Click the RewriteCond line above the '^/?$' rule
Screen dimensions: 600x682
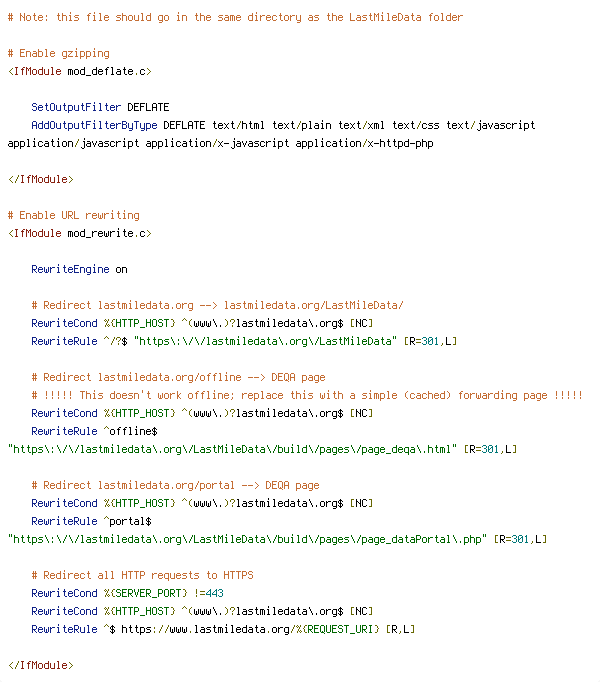coord(202,324)
